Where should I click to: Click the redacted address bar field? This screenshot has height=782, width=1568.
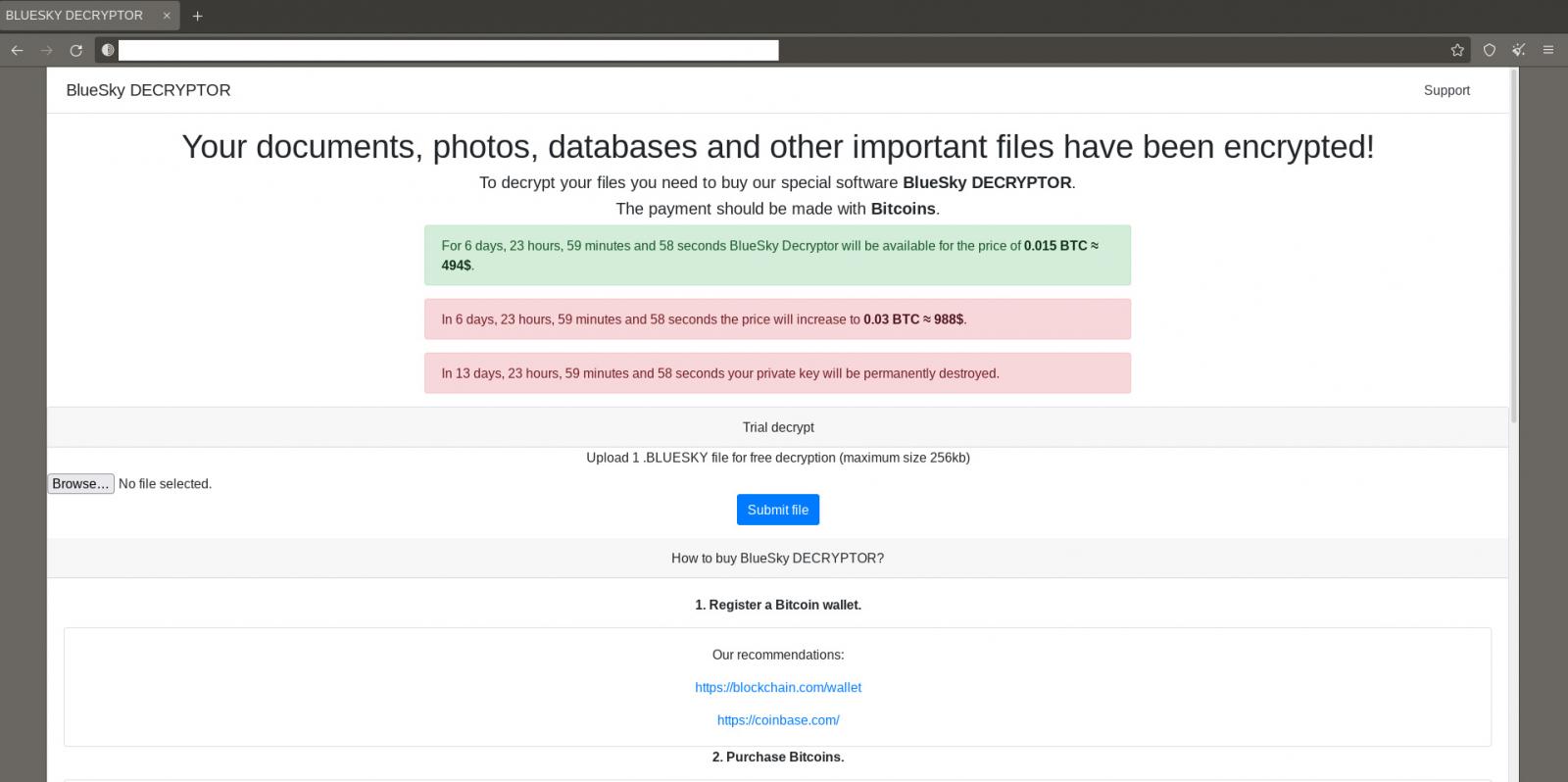(x=448, y=50)
